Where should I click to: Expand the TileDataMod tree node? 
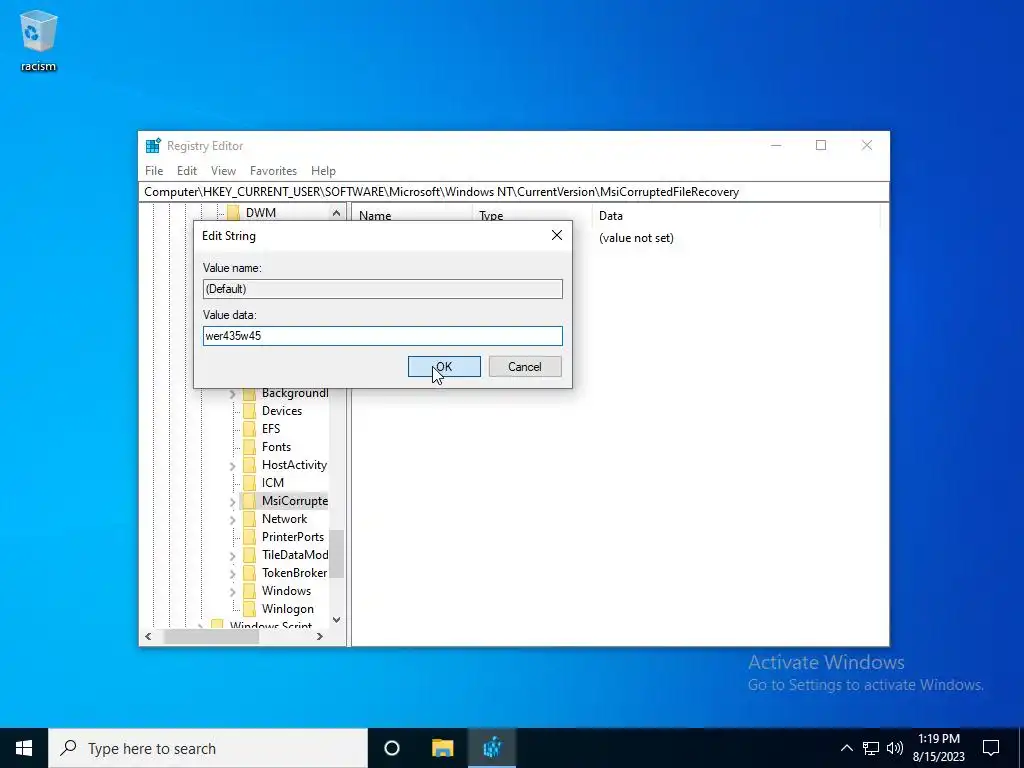(x=232, y=556)
